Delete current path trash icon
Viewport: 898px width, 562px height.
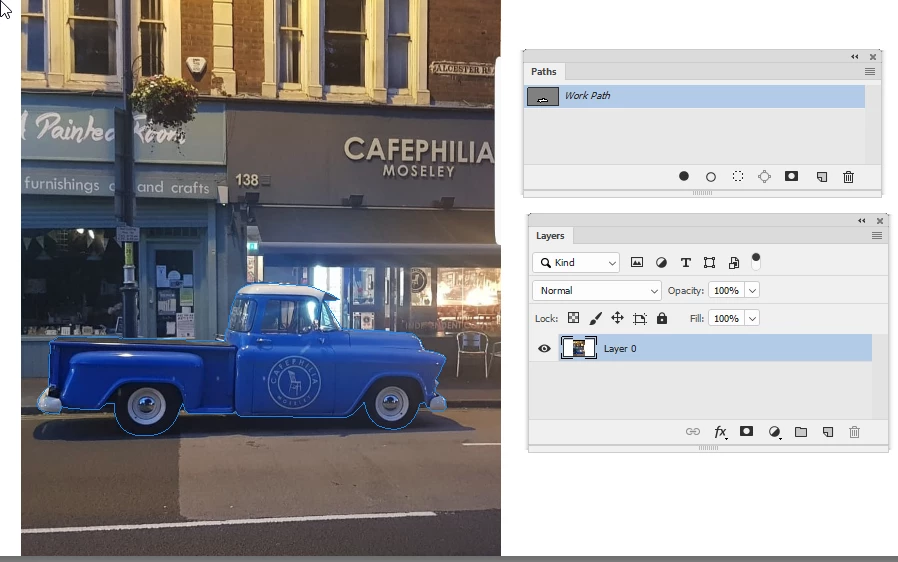[x=849, y=177]
